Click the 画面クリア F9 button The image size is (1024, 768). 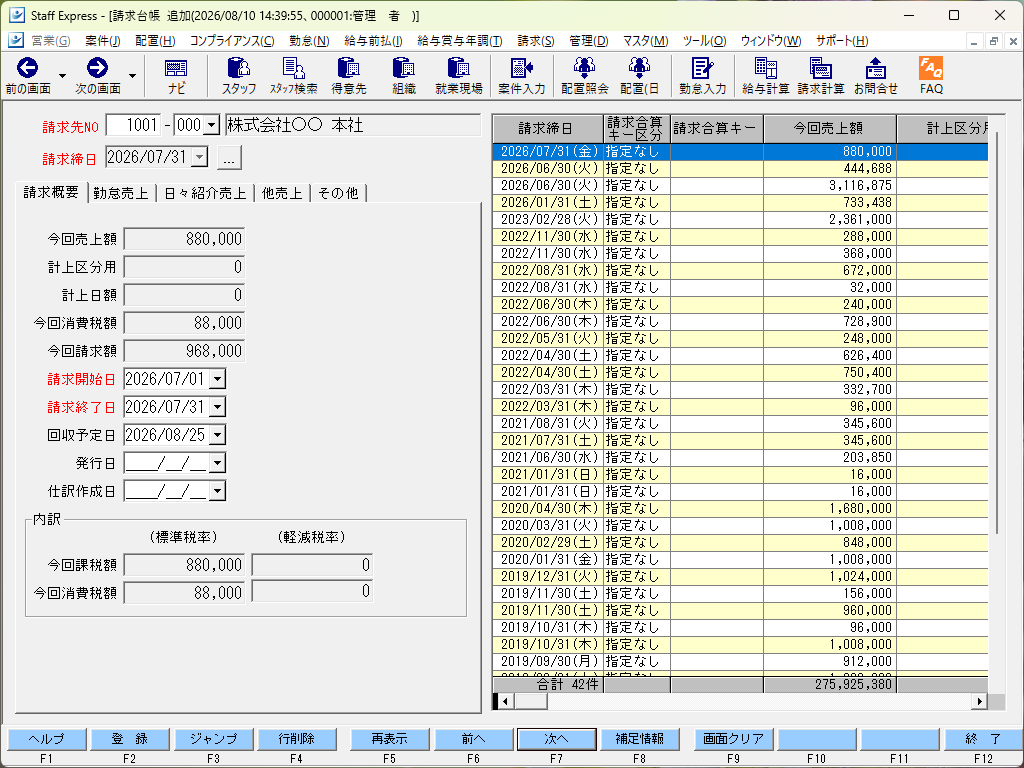click(733, 739)
